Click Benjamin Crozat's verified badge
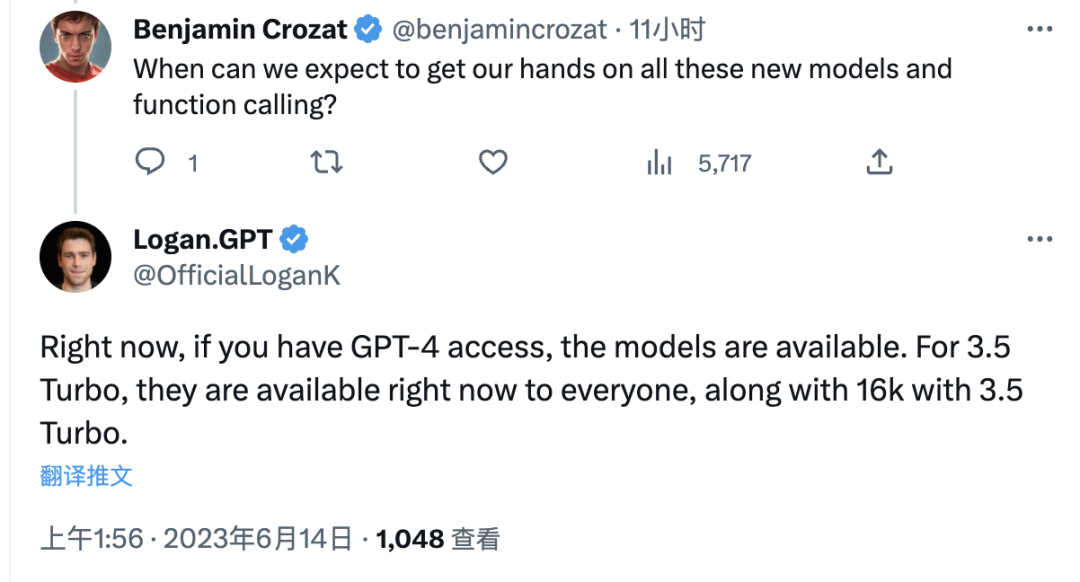 368,30
